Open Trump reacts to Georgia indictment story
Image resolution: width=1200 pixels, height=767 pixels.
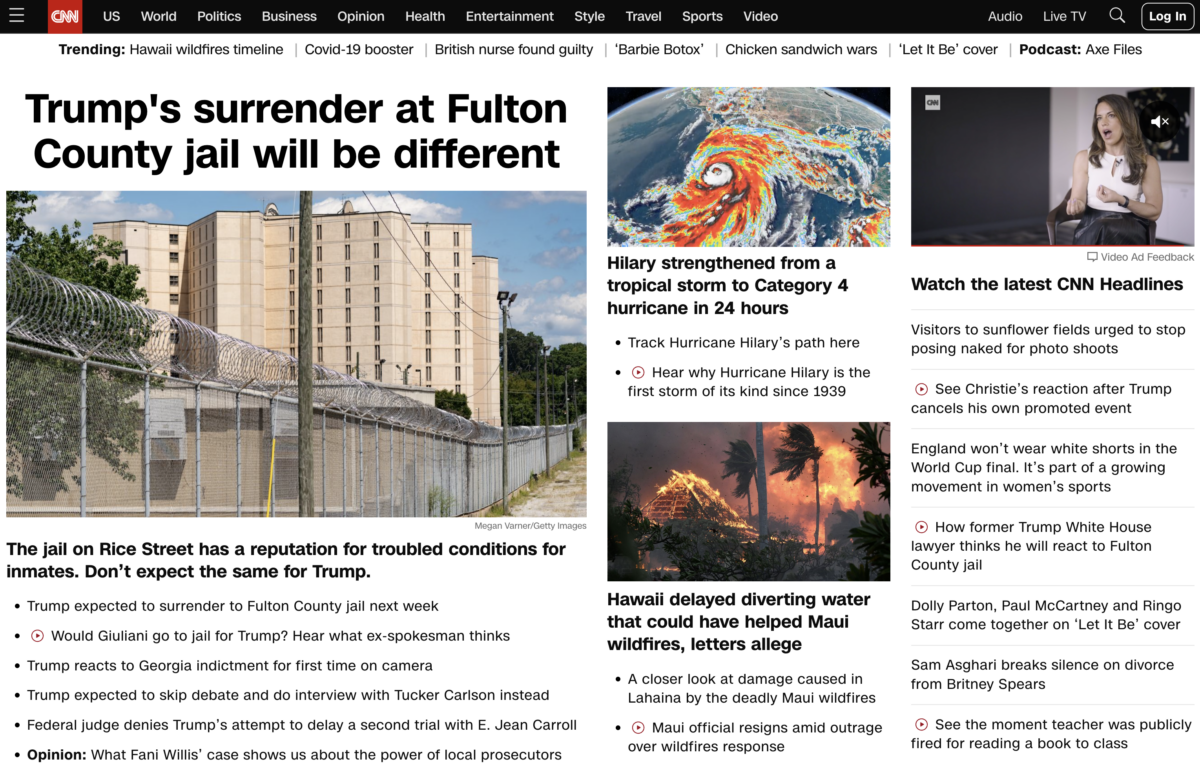click(x=230, y=665)
